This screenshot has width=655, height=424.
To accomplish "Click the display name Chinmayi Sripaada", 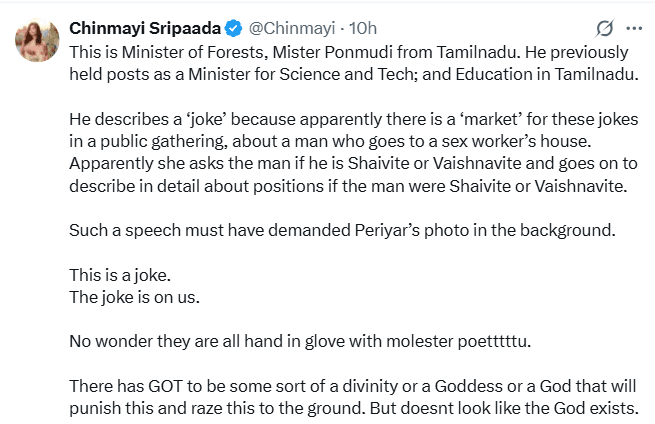I will click(145, 28).
